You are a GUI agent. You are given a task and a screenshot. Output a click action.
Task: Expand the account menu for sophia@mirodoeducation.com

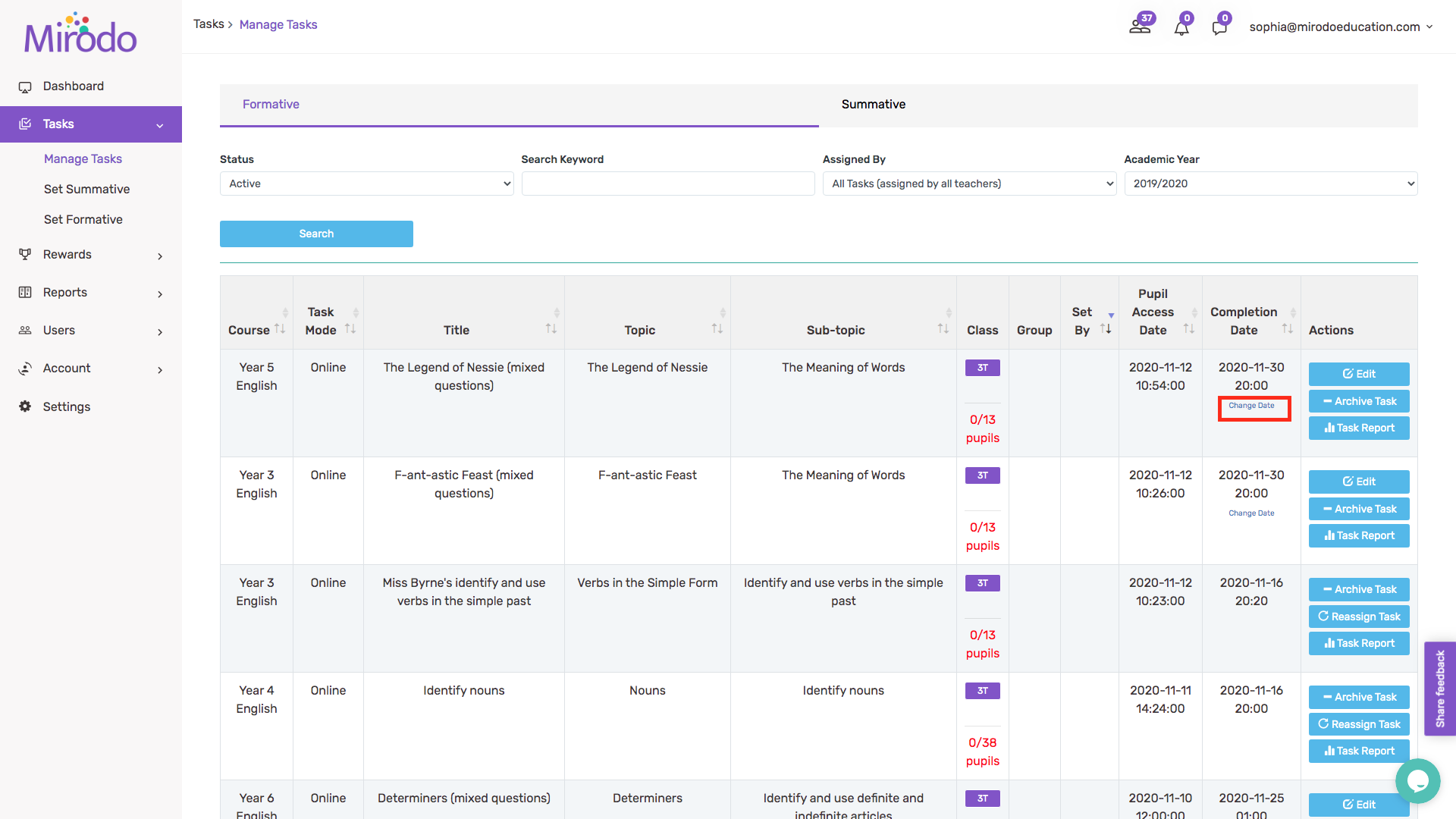point(1341,27)
